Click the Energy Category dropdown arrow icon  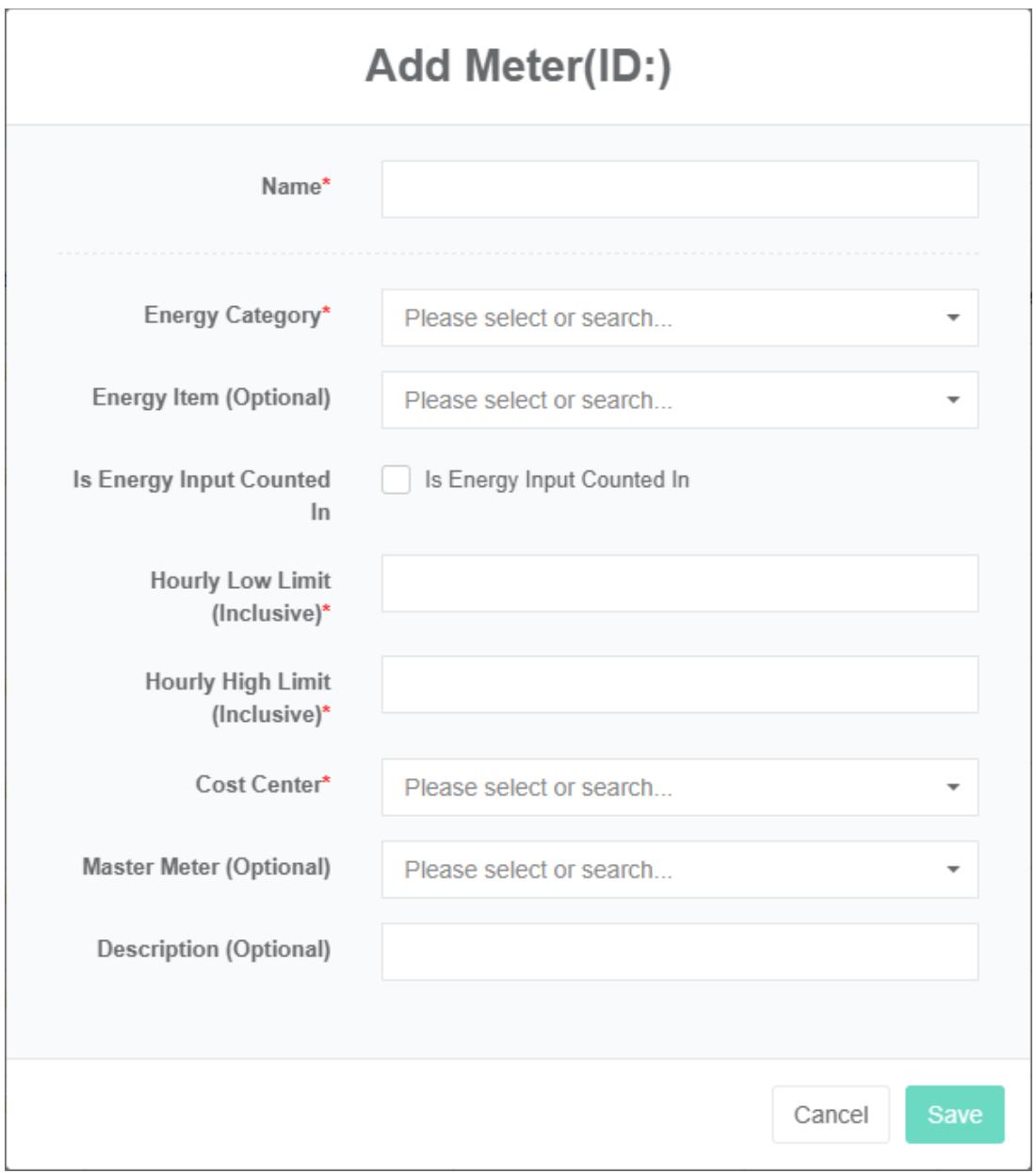point(953,318)
